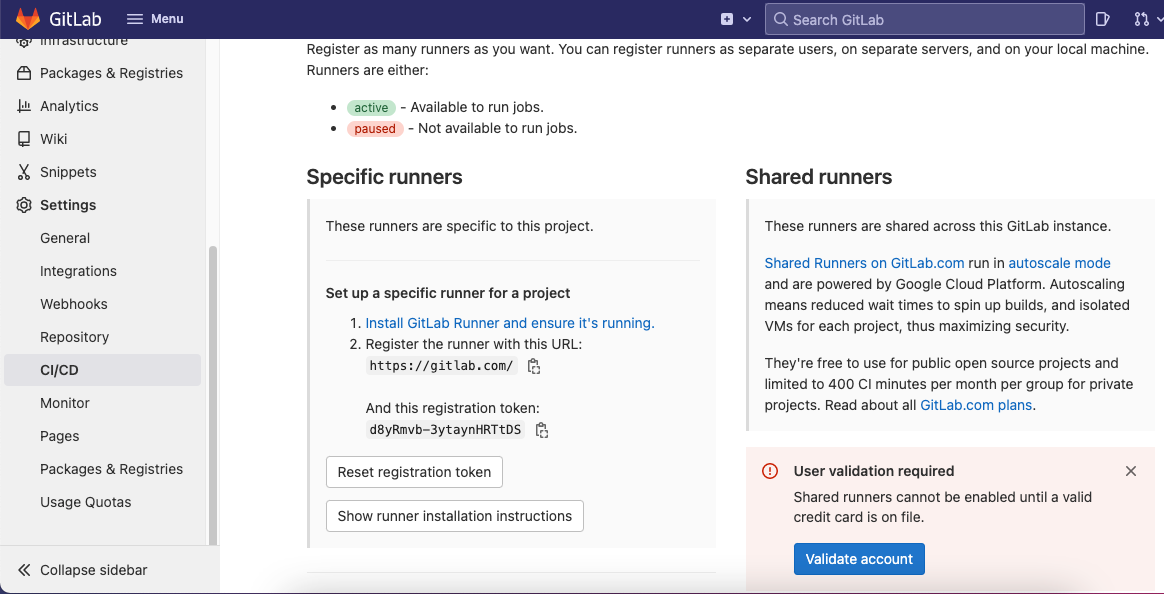Click the https://gitlab.com/ URL text
This screenshot has height=594, width=1164.
[442, 365]
